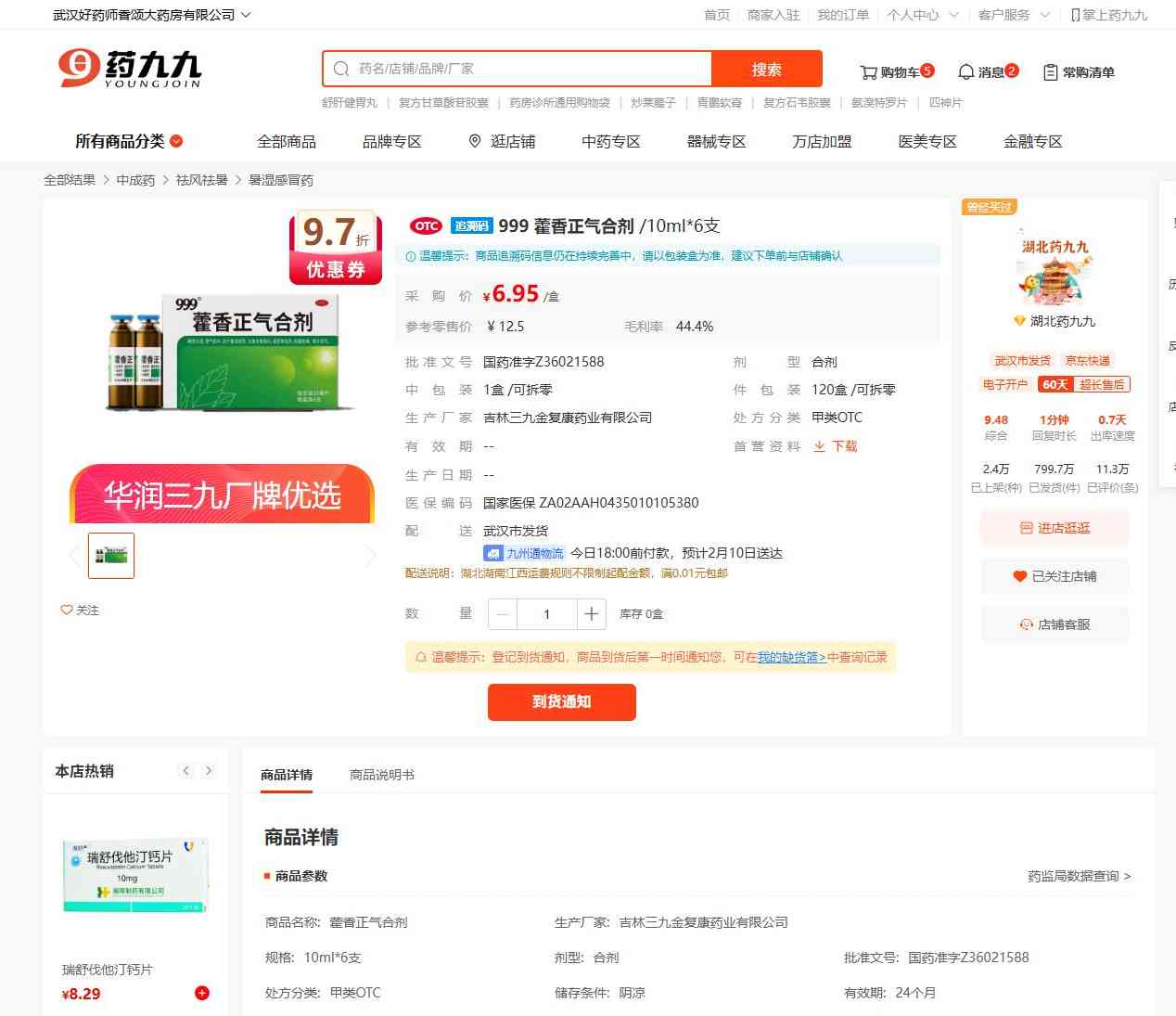Toggle the 已关注店铺 followed store button
This screenshot has height=1016, width=1176.
(x=1055, y=576)
